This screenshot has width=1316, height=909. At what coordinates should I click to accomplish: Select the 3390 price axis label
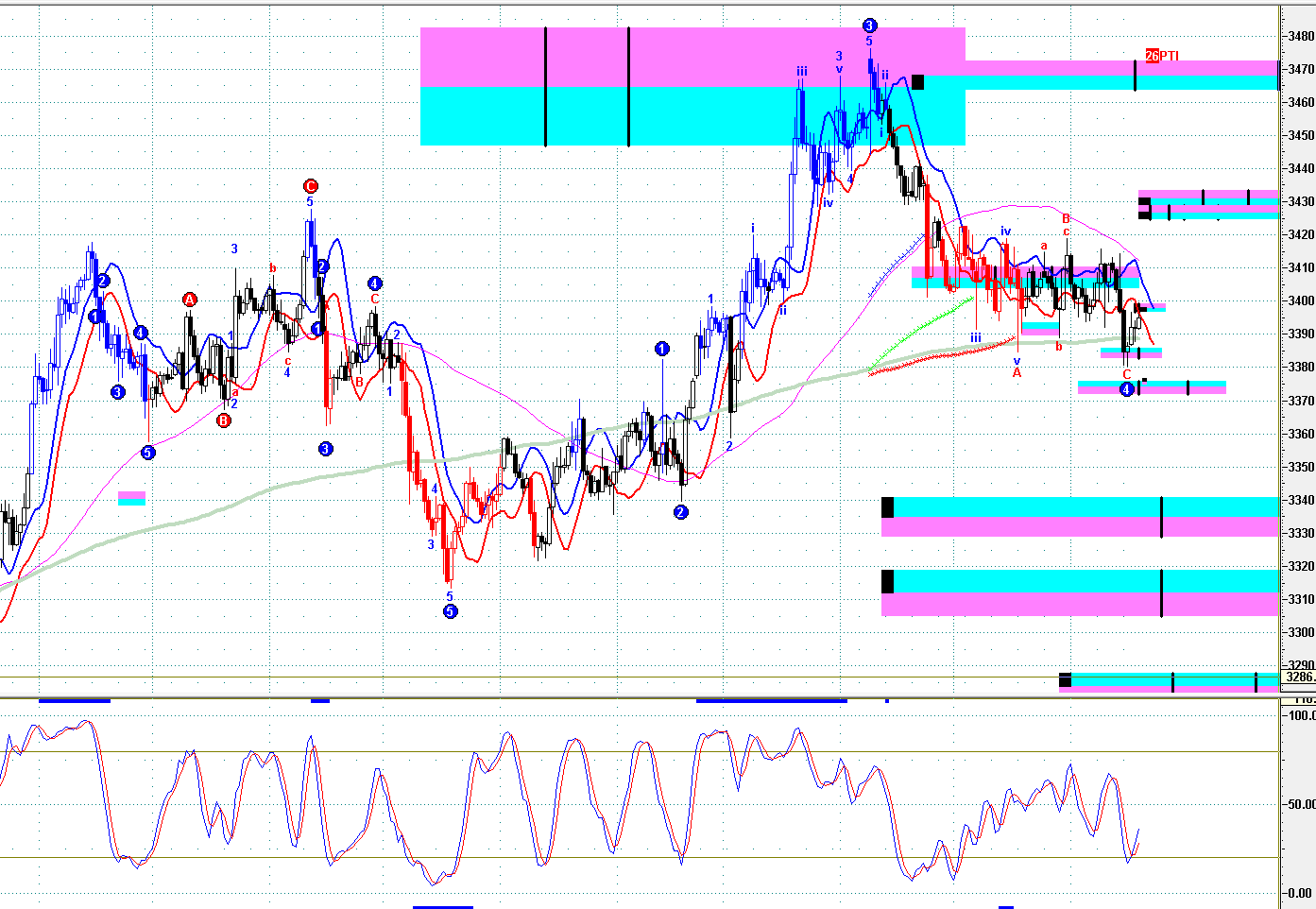1301,334
